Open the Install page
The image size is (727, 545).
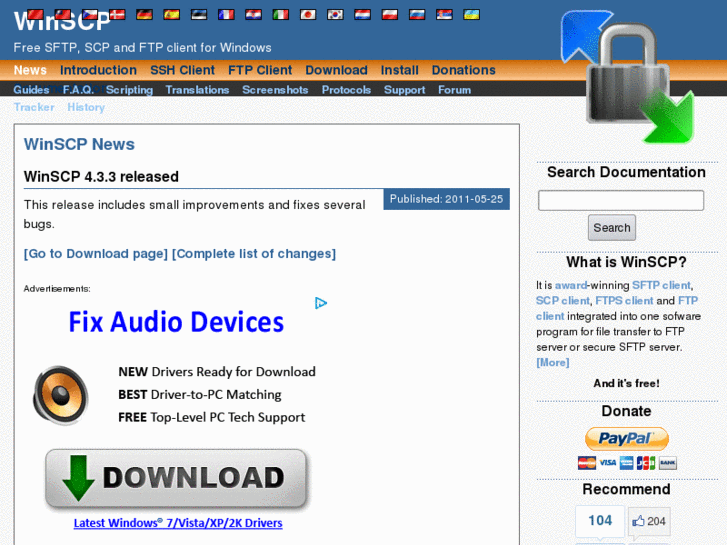coord(400,70)
